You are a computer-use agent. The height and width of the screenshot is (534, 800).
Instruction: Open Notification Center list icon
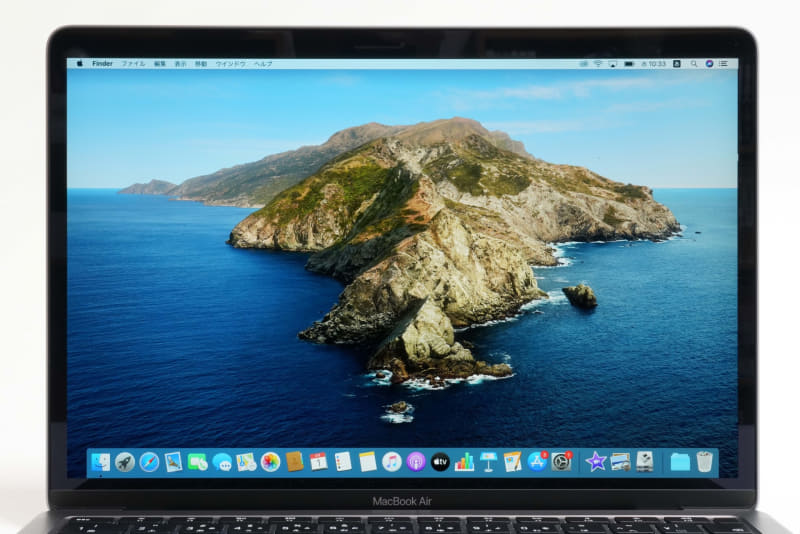coord(723,64)
